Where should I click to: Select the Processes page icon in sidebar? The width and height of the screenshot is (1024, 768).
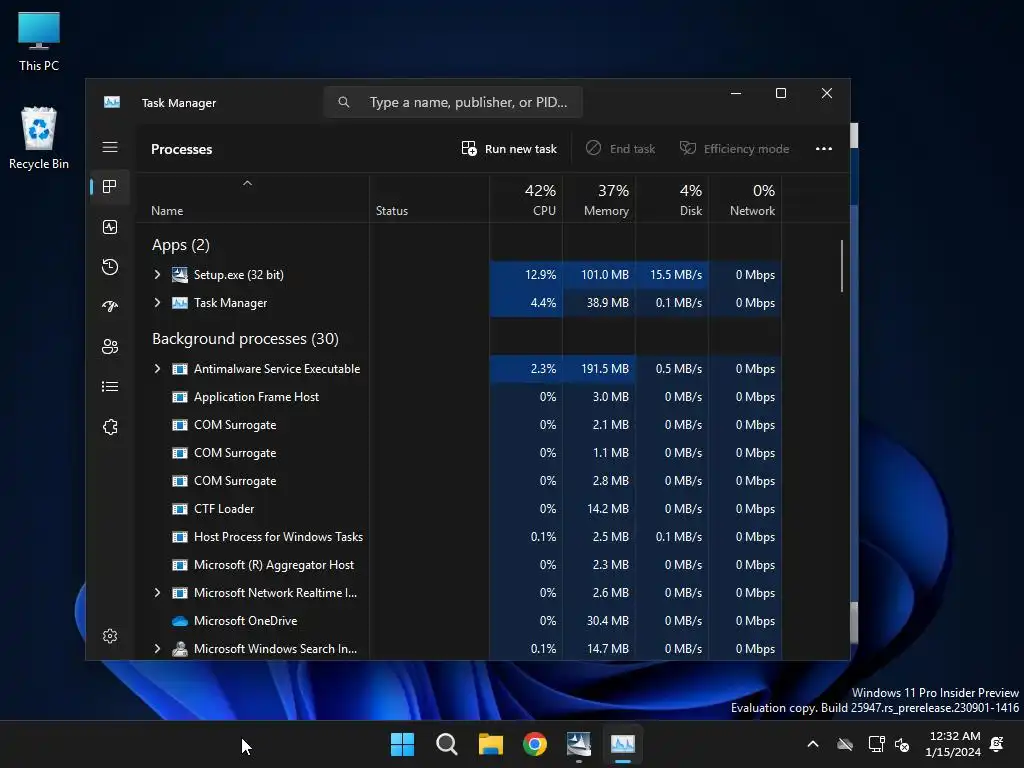pos(110,187)
